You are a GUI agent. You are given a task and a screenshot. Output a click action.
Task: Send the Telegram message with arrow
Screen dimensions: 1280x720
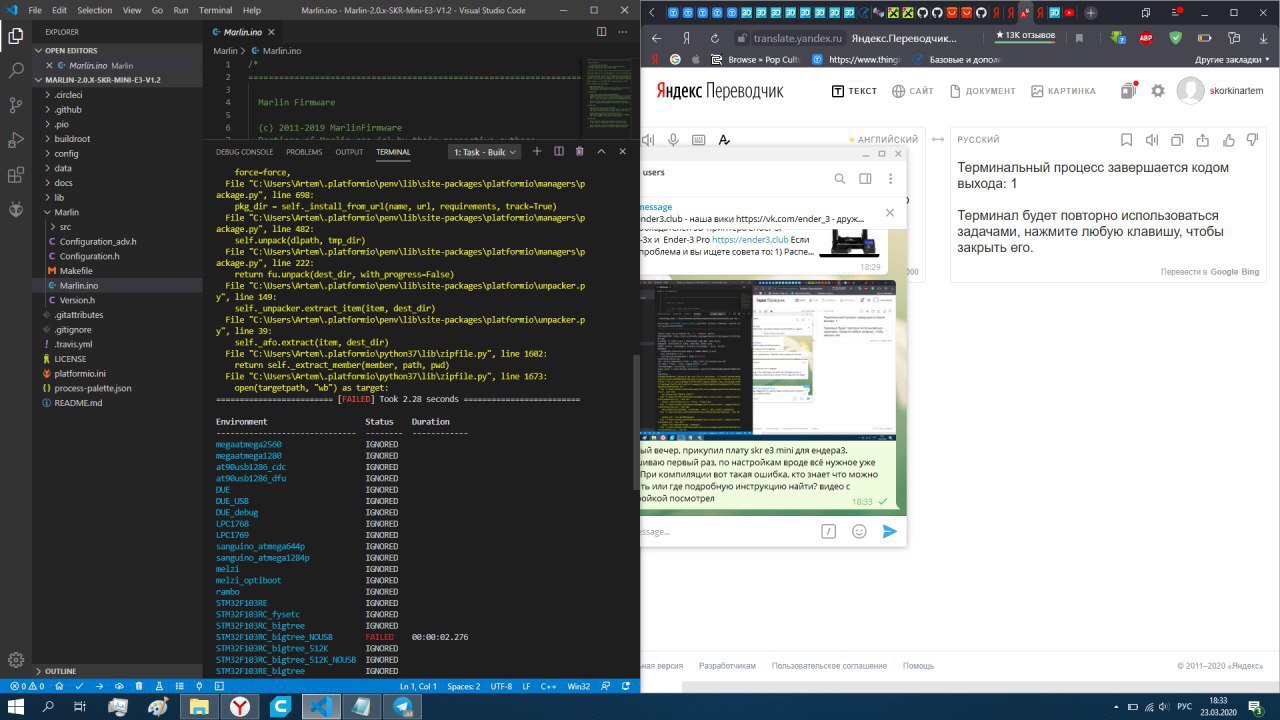[x=889, y=532]
